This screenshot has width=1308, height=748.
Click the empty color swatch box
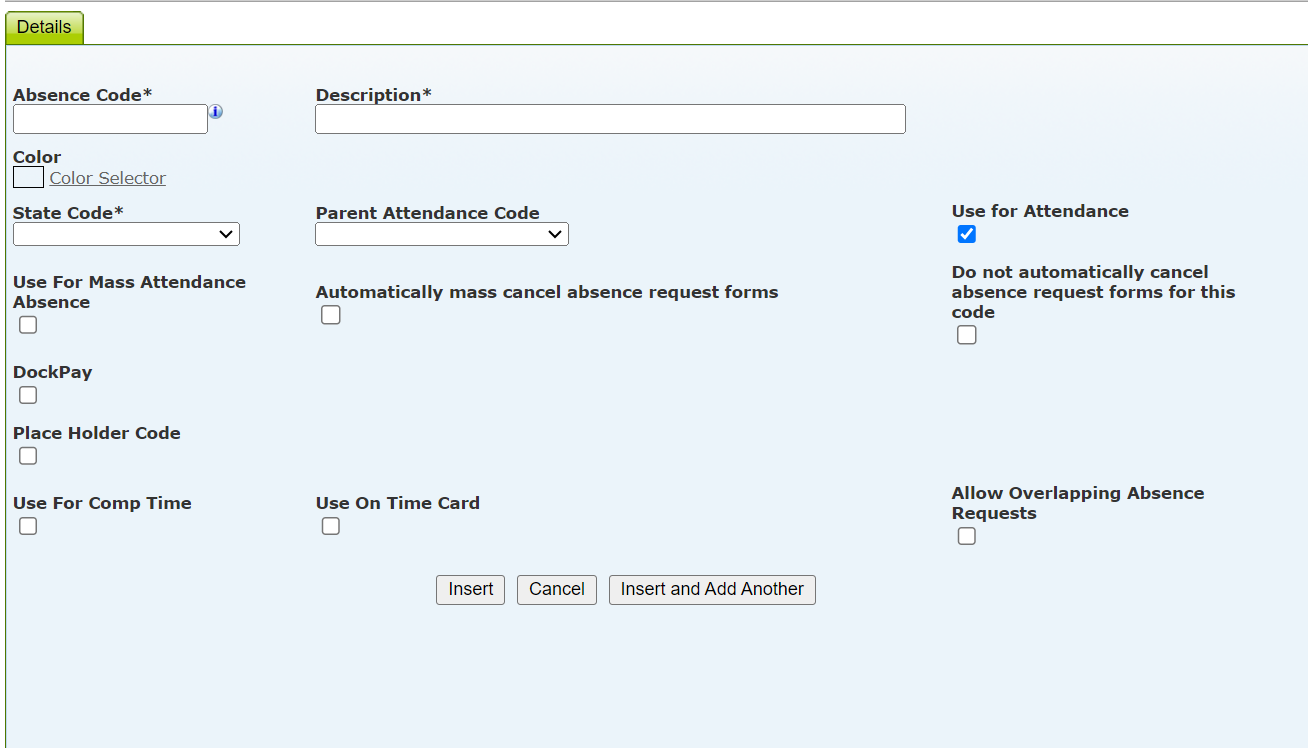28,178
